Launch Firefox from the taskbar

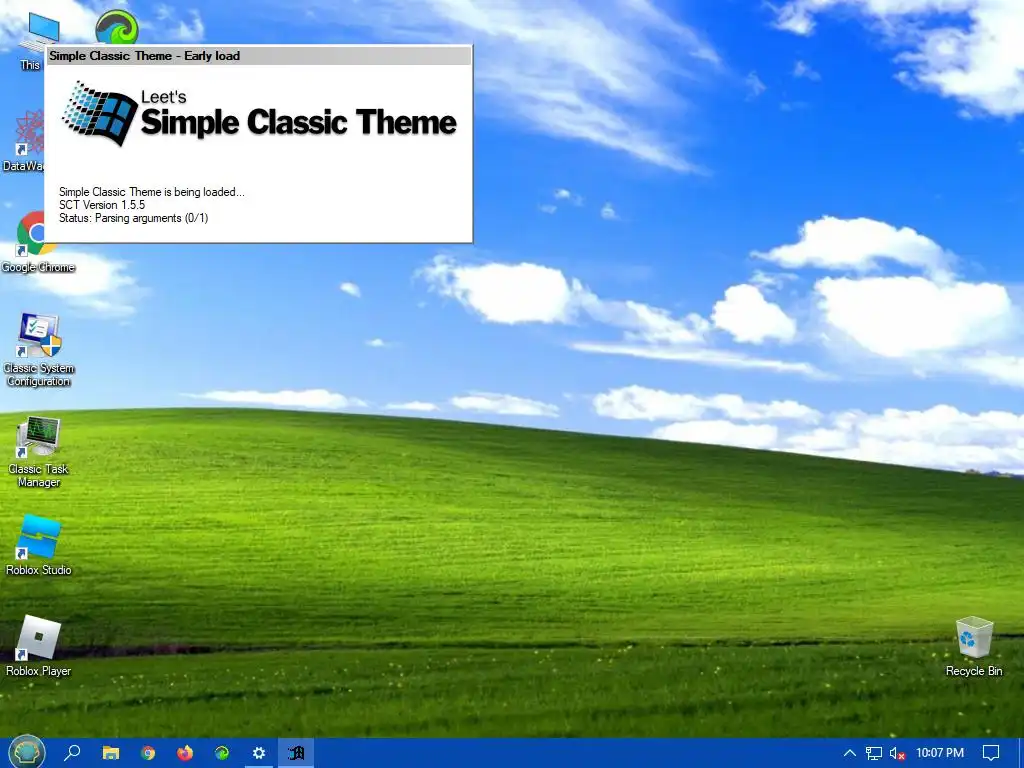(185, 753)
